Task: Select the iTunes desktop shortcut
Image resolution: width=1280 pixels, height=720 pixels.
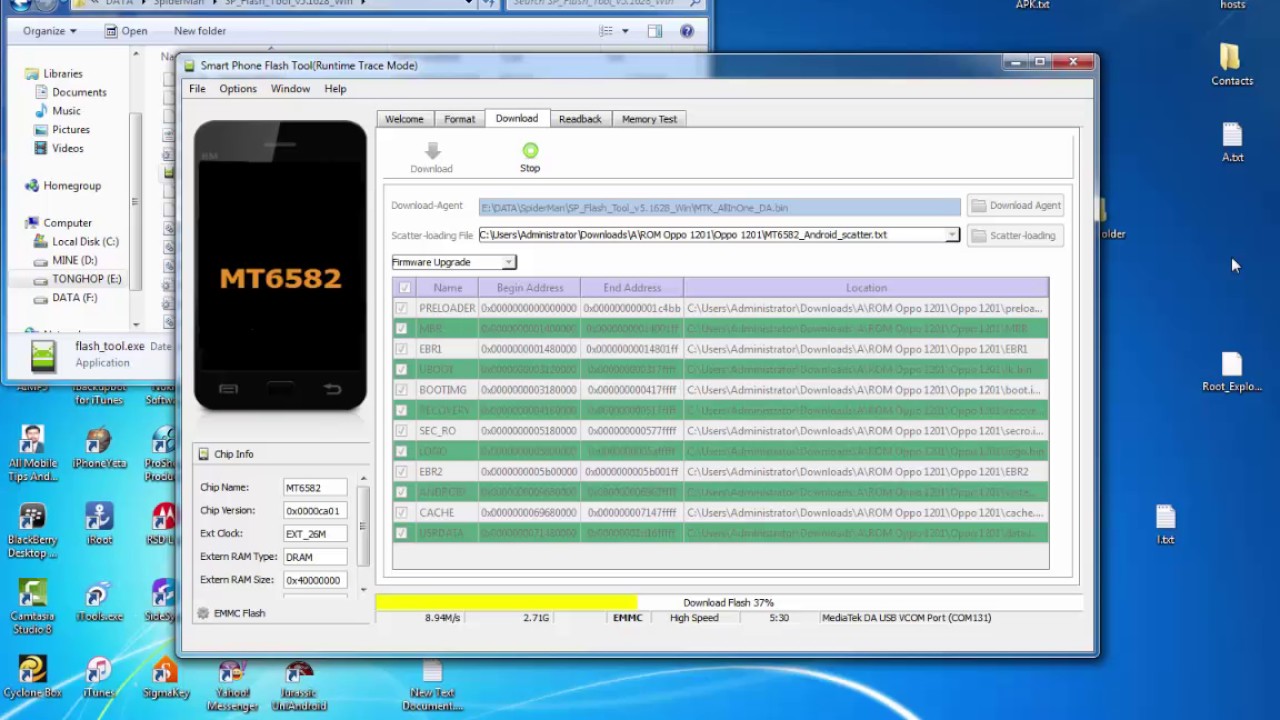Action: (98, 677)
